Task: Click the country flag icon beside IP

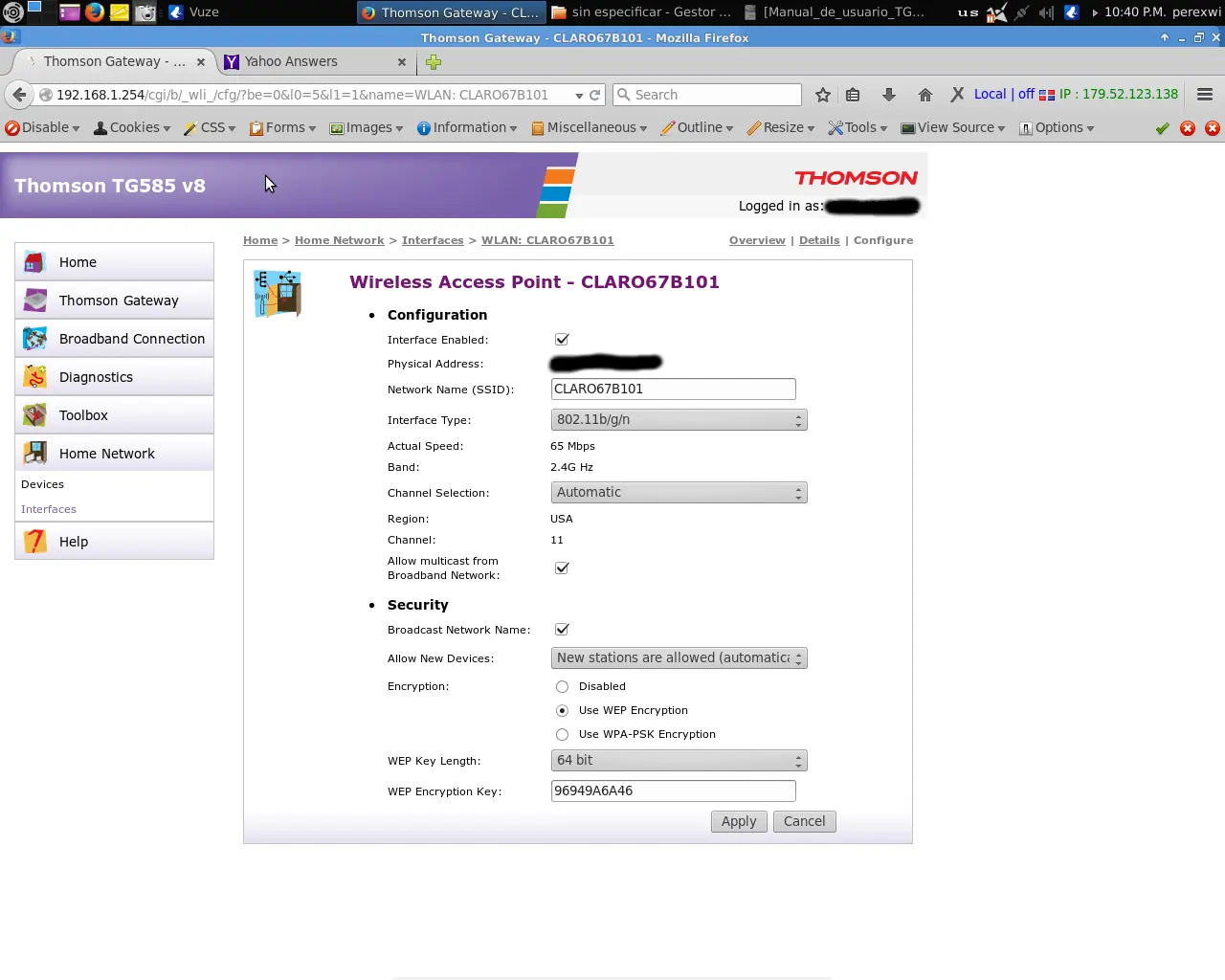Action: click(x=1047, y=95)
